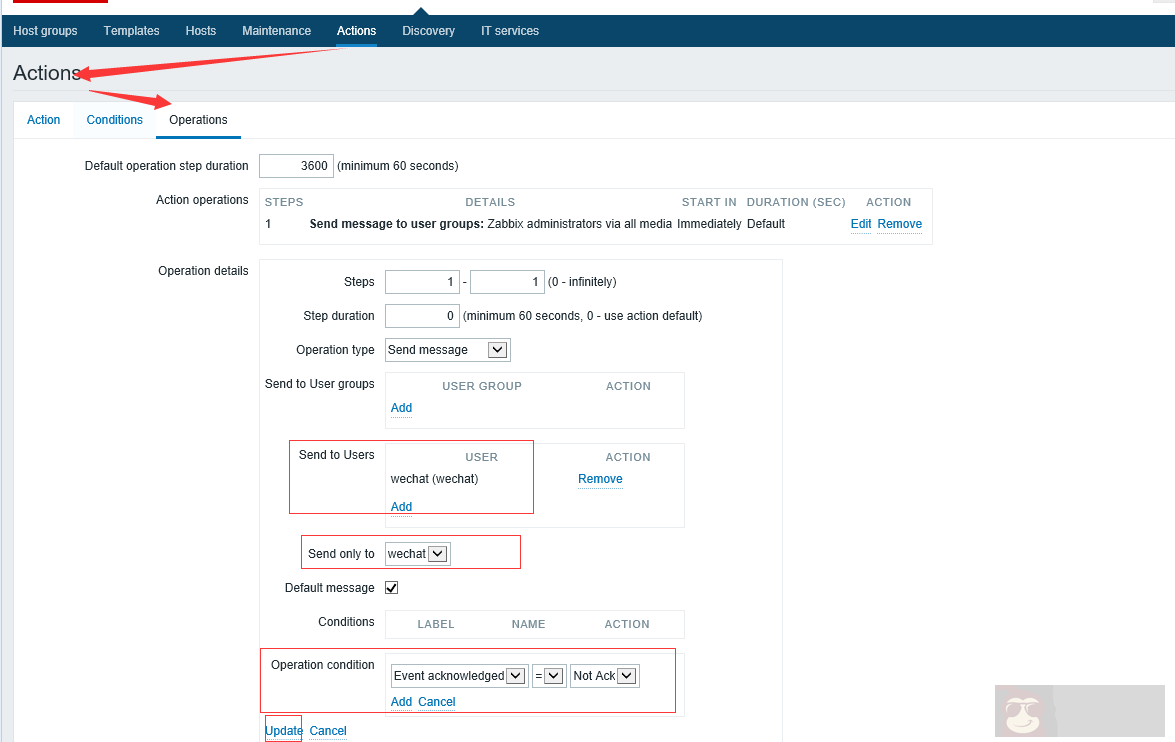Open the Event acknowledged condition dropdown

458,675
